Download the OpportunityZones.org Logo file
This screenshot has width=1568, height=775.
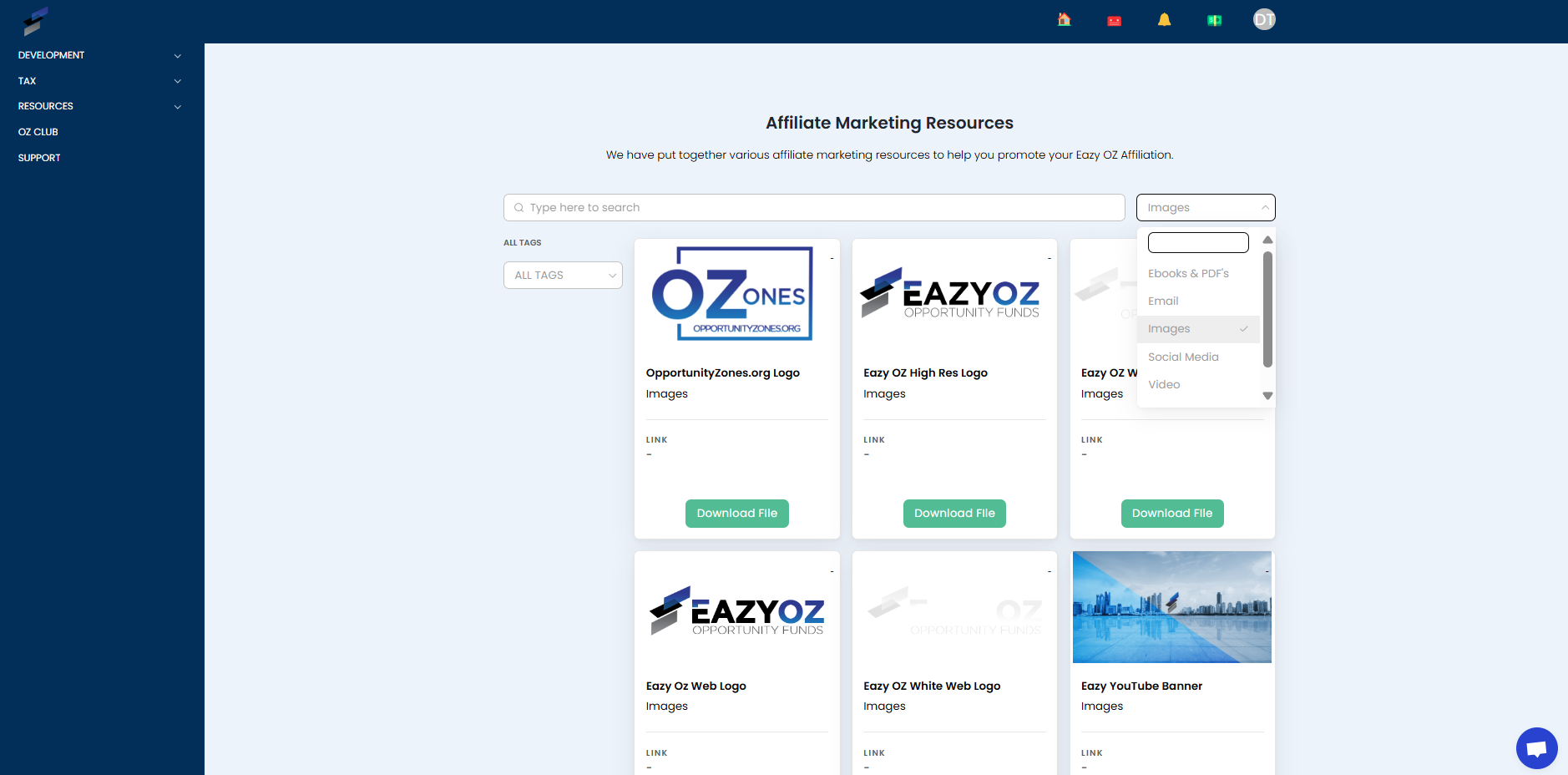[x=736, y=514]
